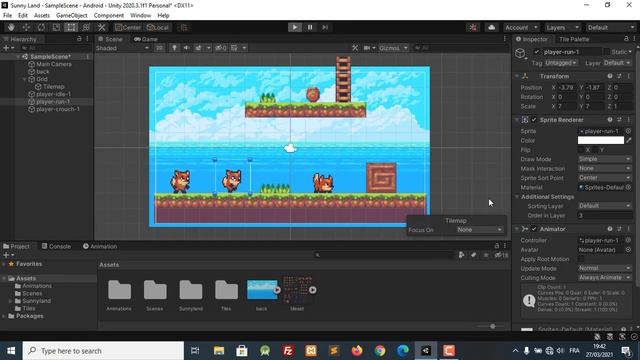This screenshot has width=640, height=360.
Task: Open Collaborate services icon
Action: 473,27
